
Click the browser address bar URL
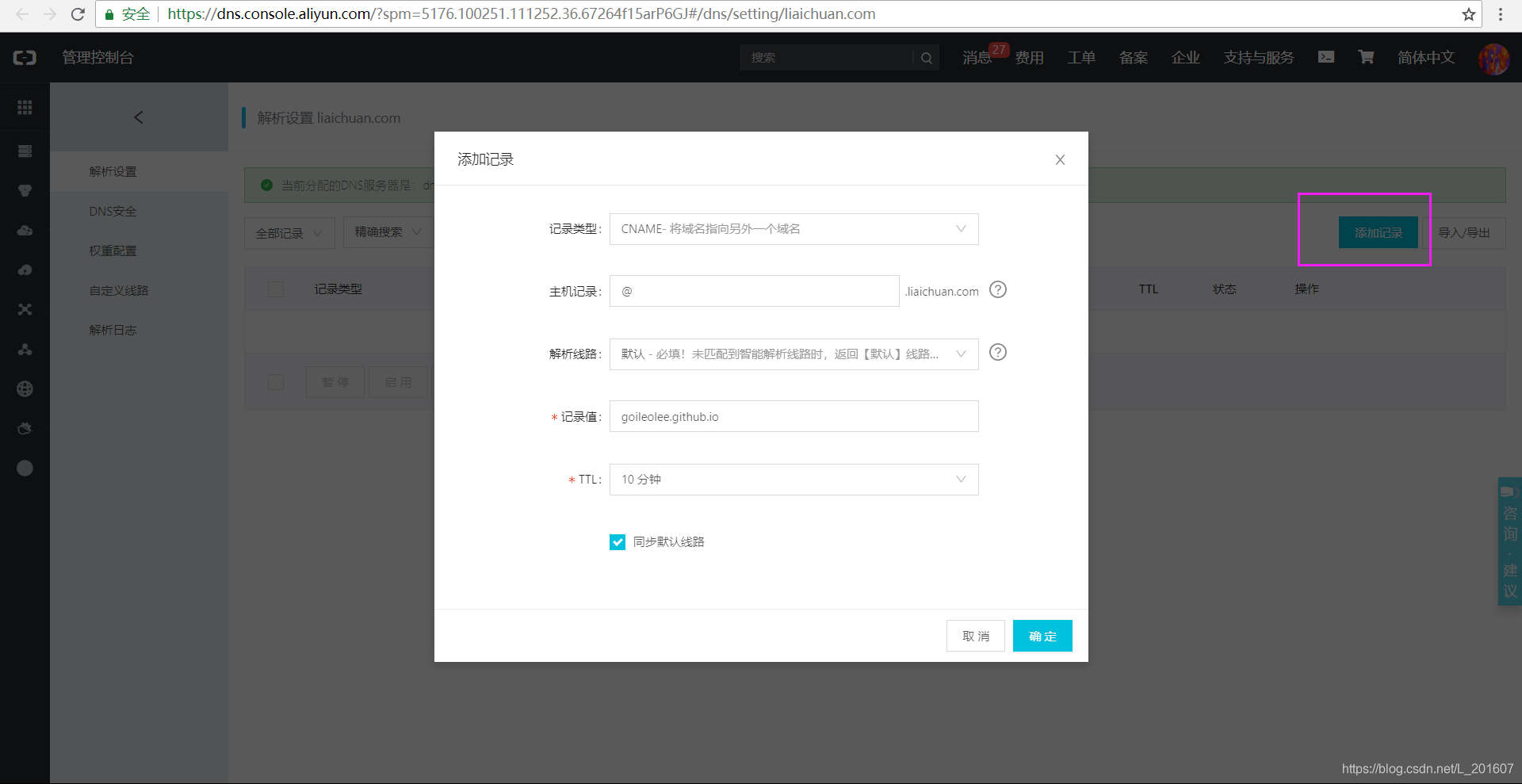(x=522, y=14)
